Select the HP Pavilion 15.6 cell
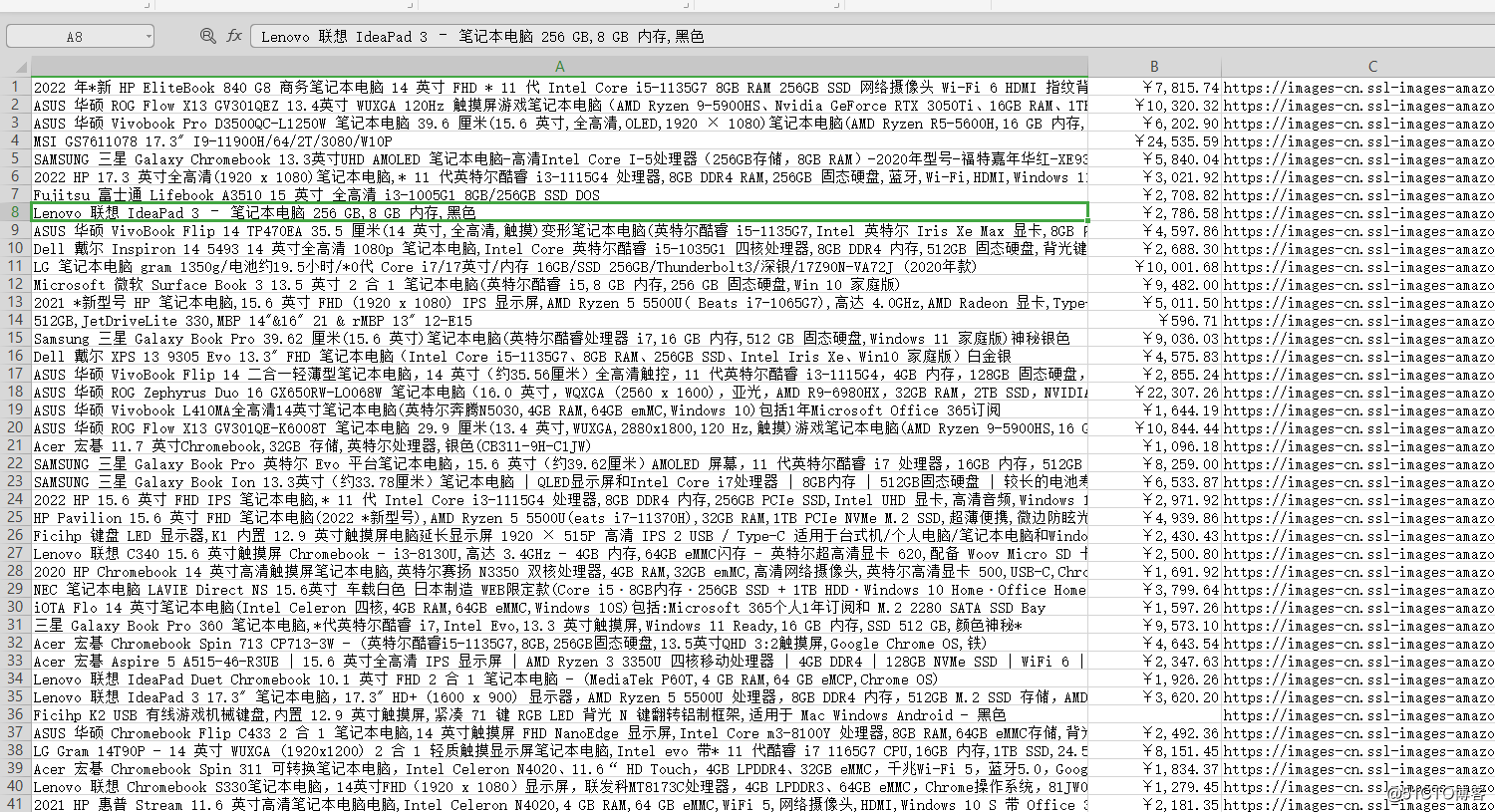 click(x=559, y=517)
